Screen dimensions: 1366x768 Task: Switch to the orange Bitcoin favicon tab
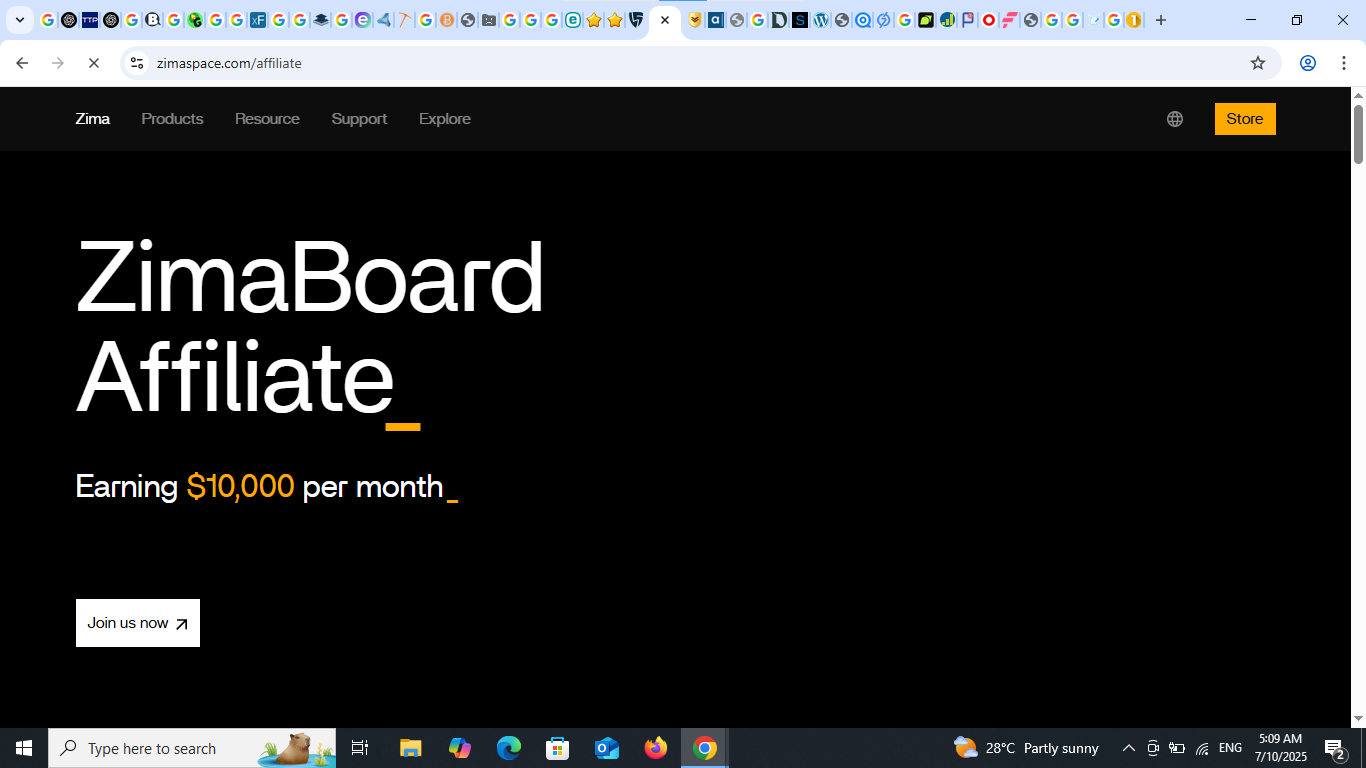point(447,20)
